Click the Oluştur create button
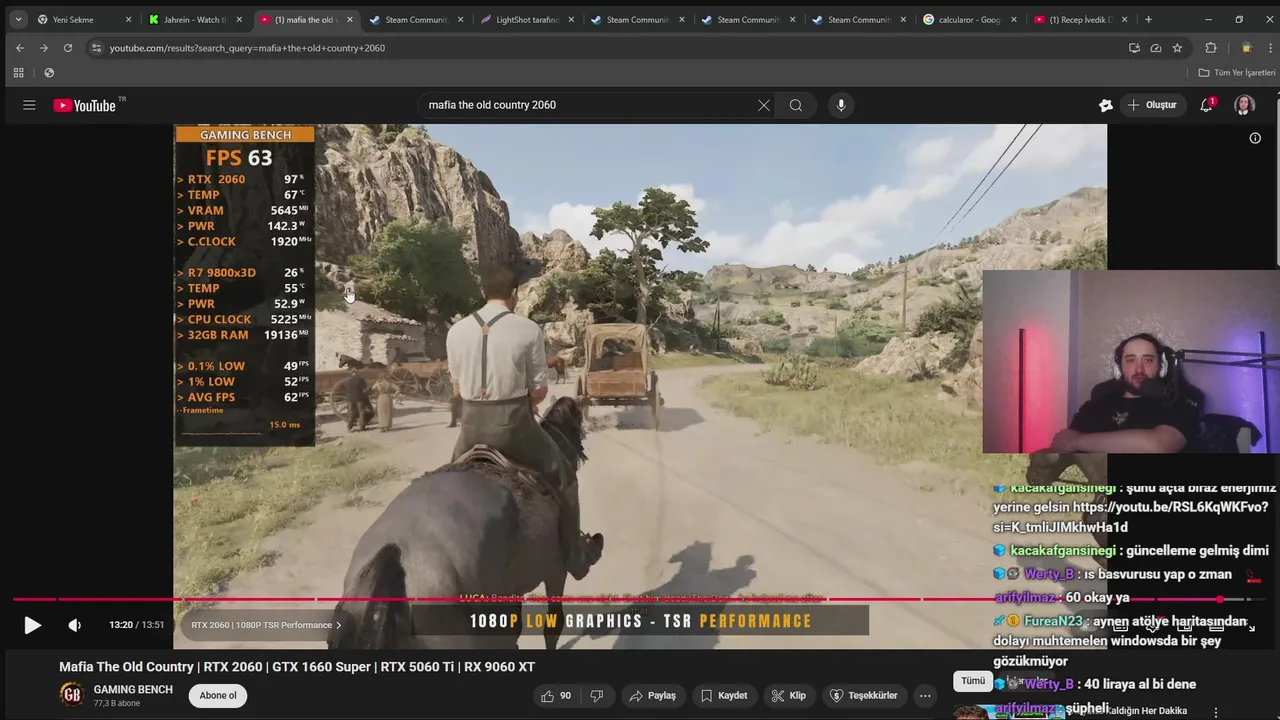This screenshot has height=720, width=1280. [1152, 105]
